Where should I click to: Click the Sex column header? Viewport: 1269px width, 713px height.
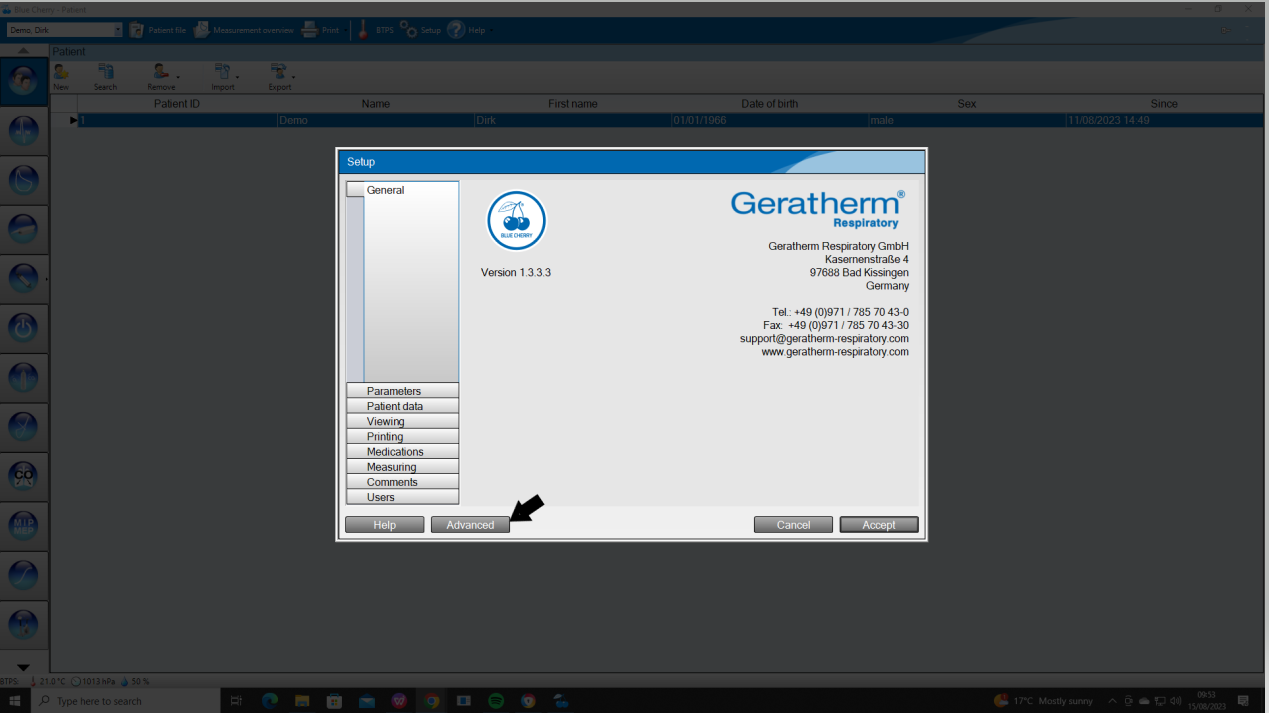click(x=966, y=104)
